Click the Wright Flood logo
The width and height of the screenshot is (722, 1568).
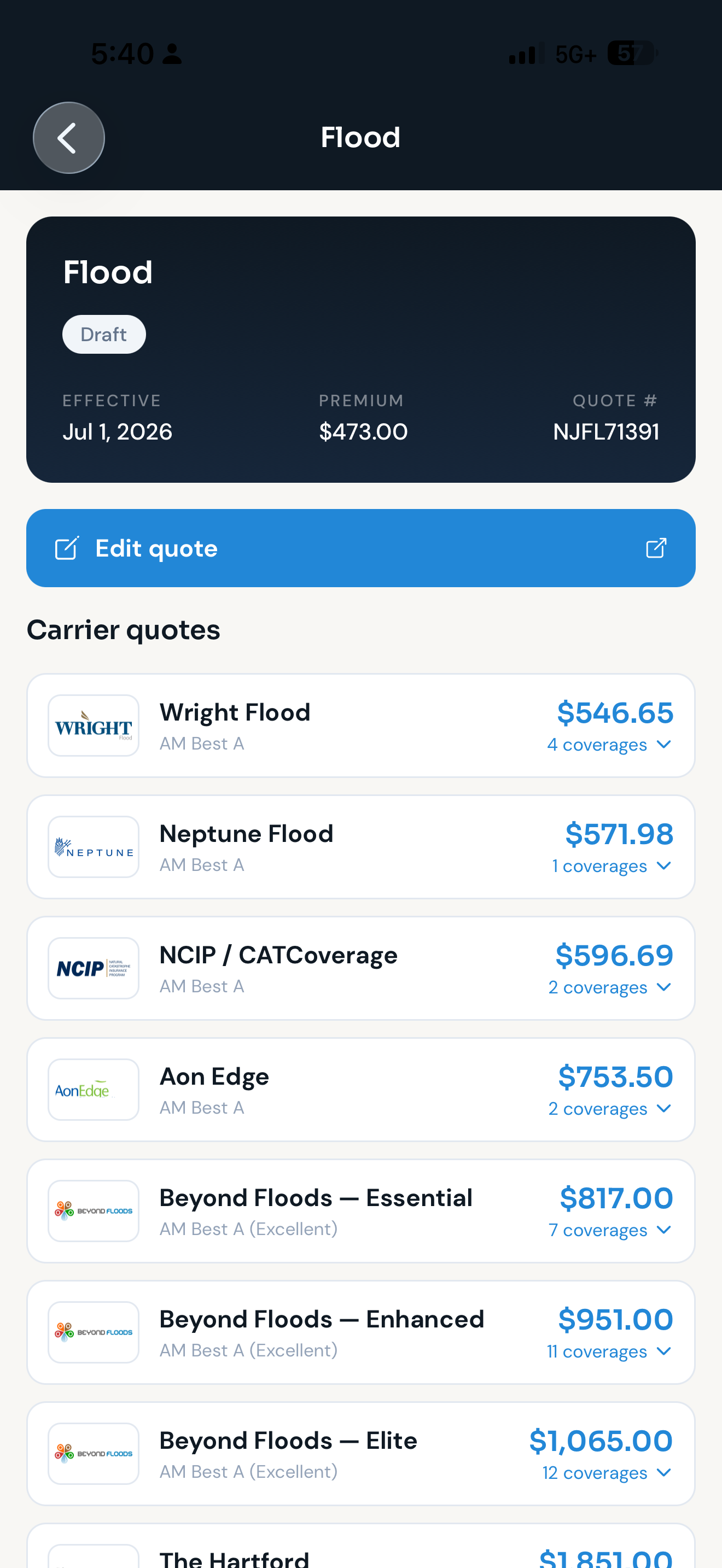[94, 726]
